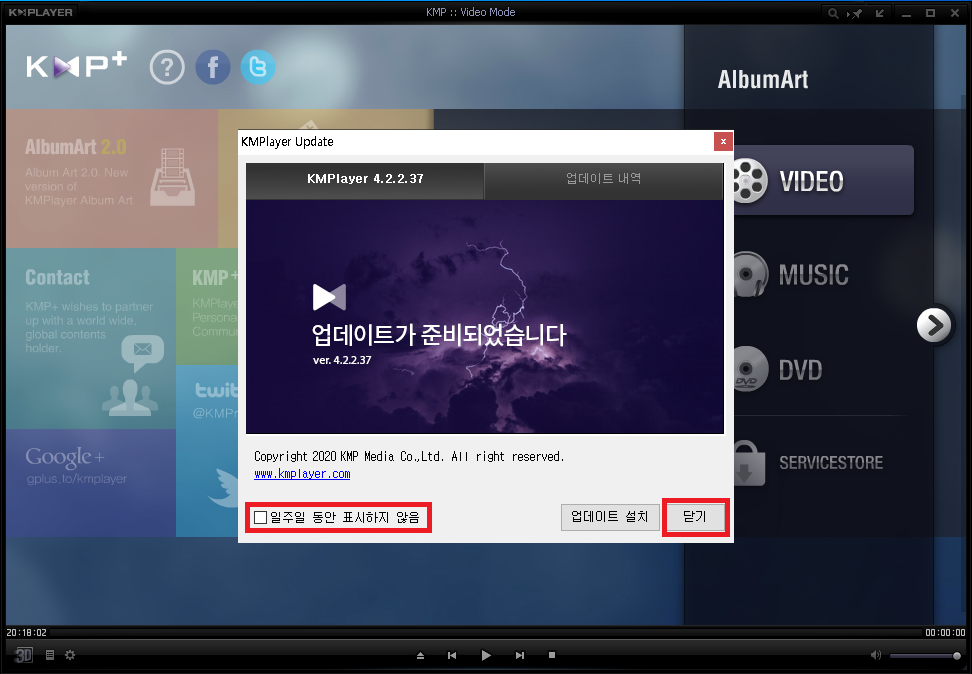Open the settings gear in bottom bar

point(70,655)
